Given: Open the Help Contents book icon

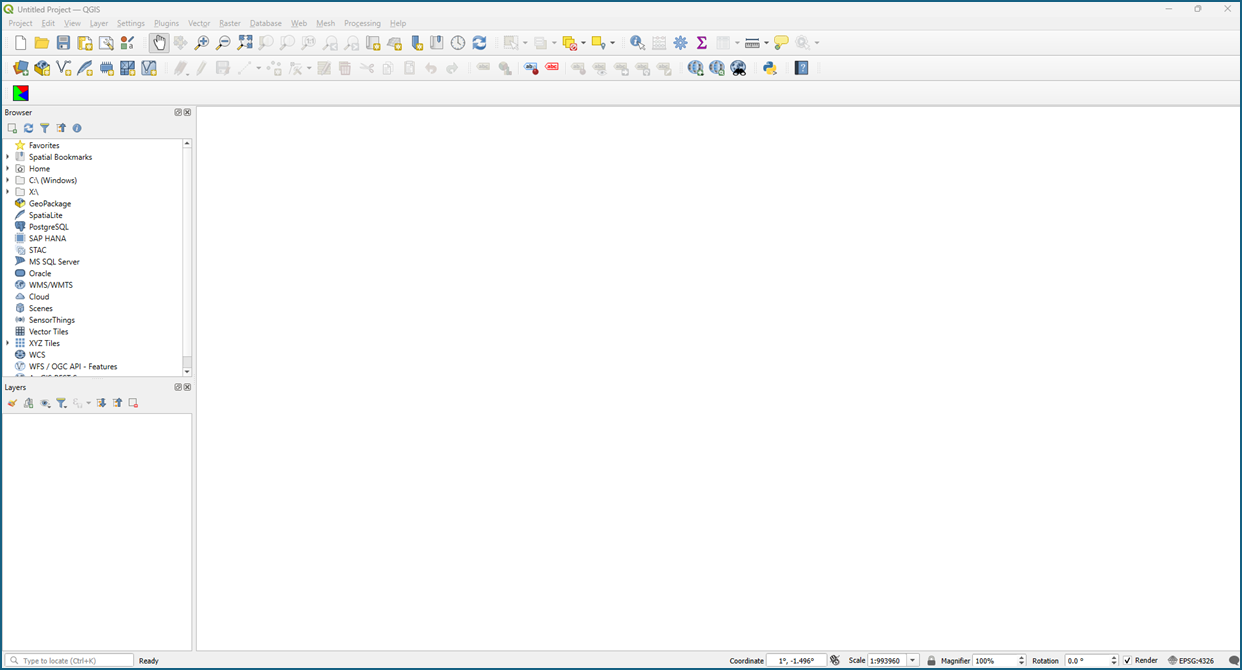Looking at the screenshot, I should 802,68.
